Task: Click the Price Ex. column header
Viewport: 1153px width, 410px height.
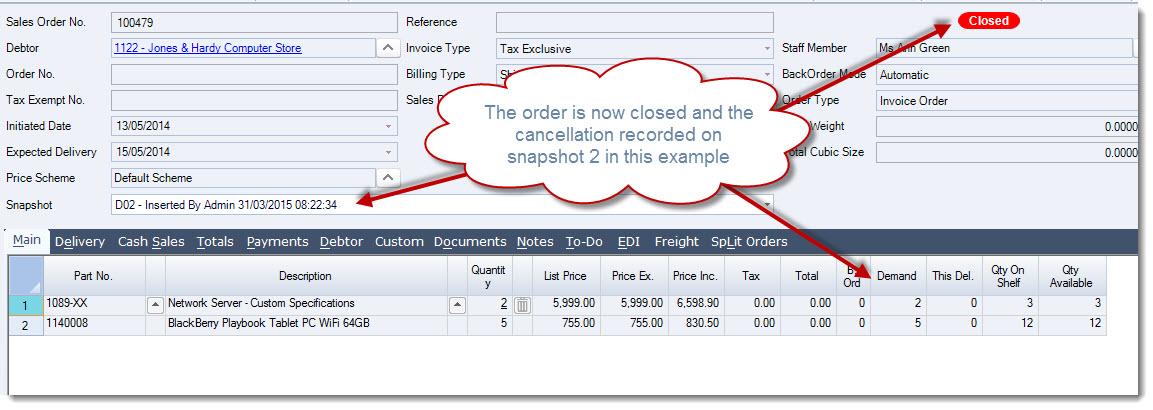Action: click(632, 276)
